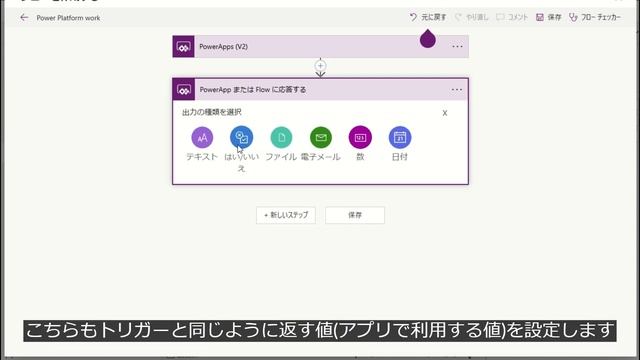Choose ファイル file output type

(281, 144)
